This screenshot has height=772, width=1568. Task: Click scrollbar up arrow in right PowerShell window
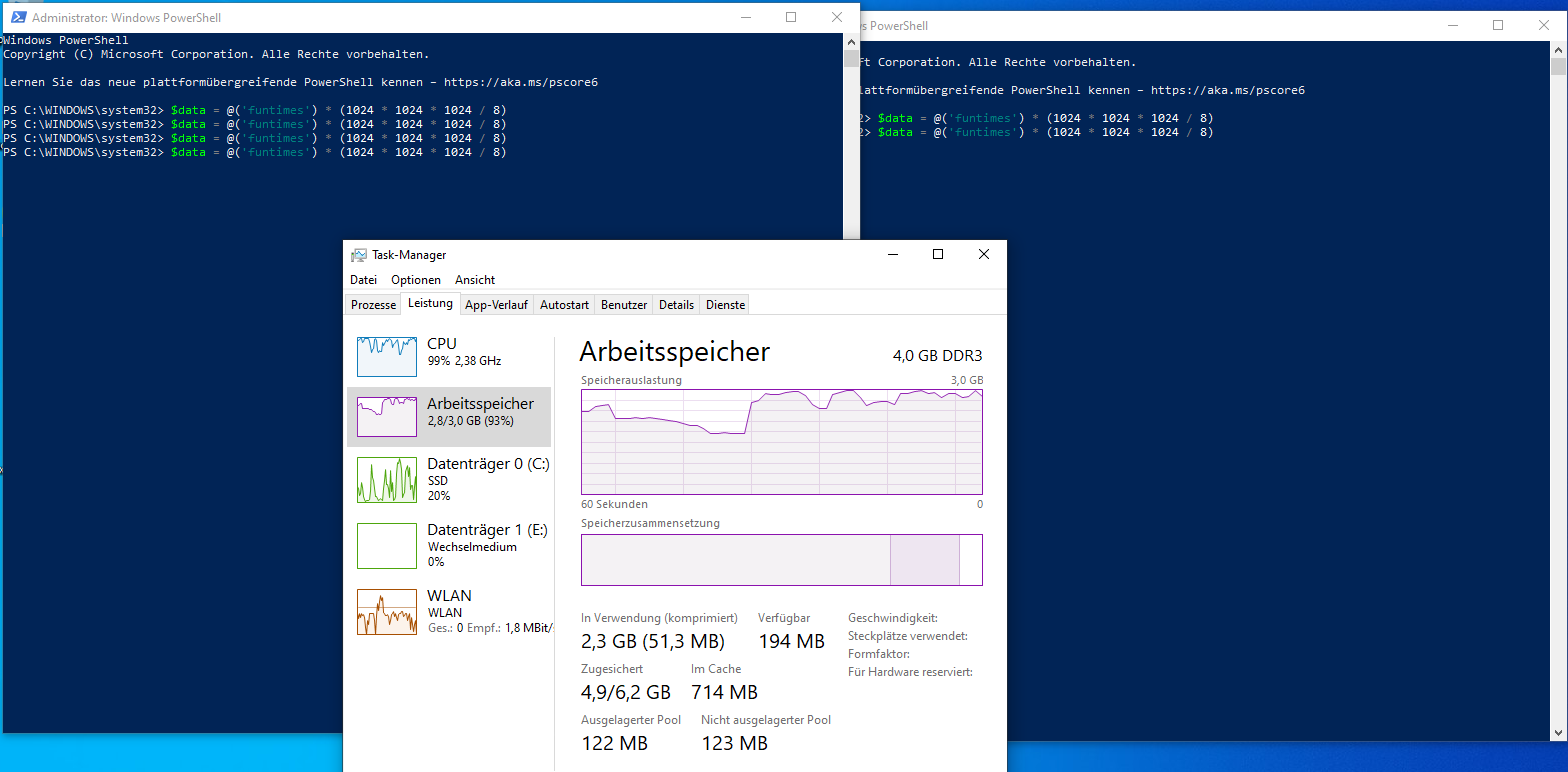[x=1558, y=50]
